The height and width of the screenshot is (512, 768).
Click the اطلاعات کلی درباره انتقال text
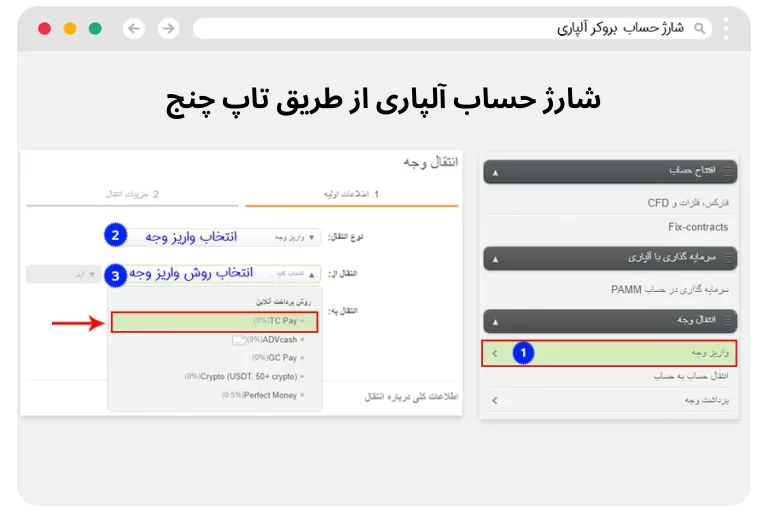pos(411,396)
